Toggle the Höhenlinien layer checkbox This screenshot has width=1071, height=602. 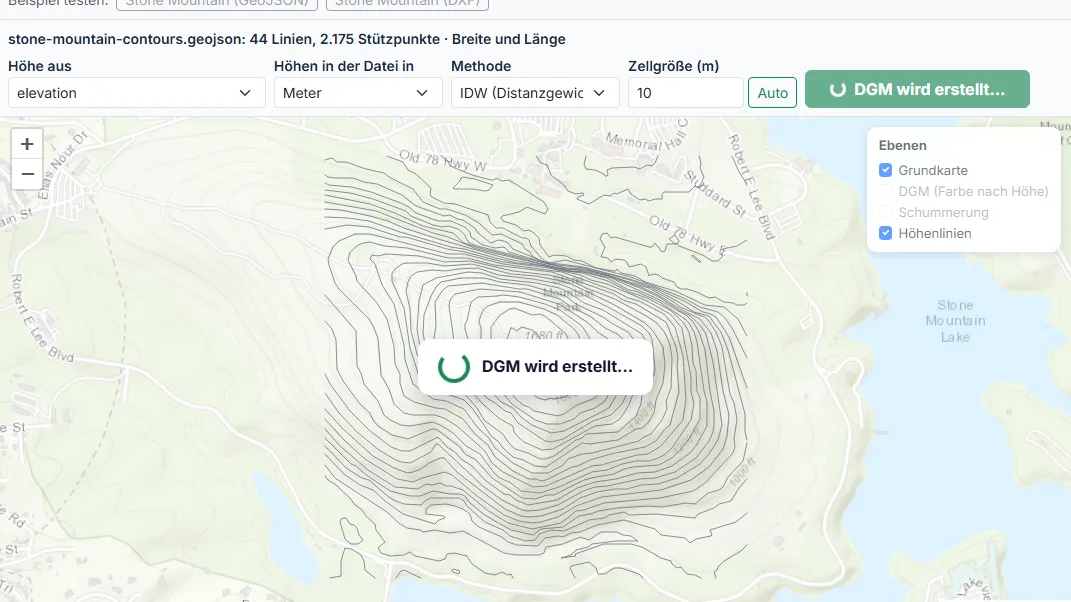click(x=885, y=233)
